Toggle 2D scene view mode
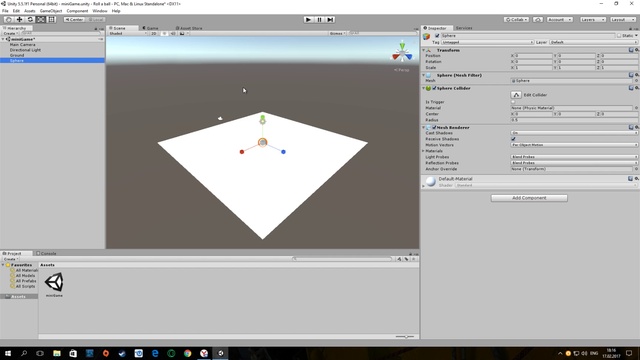Screen dimensions: 640x360 coord(154,33)
